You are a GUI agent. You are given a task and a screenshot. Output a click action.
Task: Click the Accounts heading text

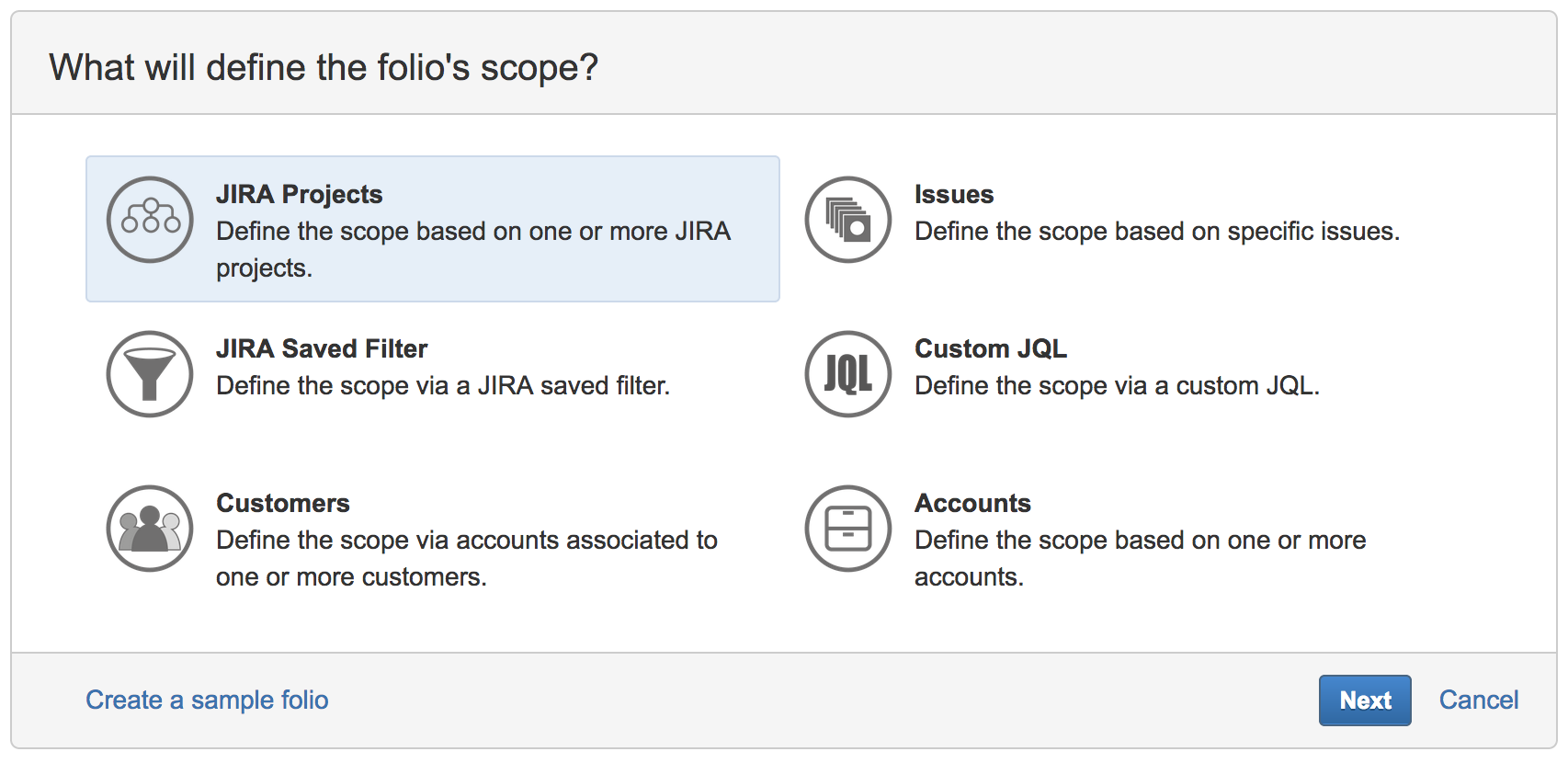972,504
